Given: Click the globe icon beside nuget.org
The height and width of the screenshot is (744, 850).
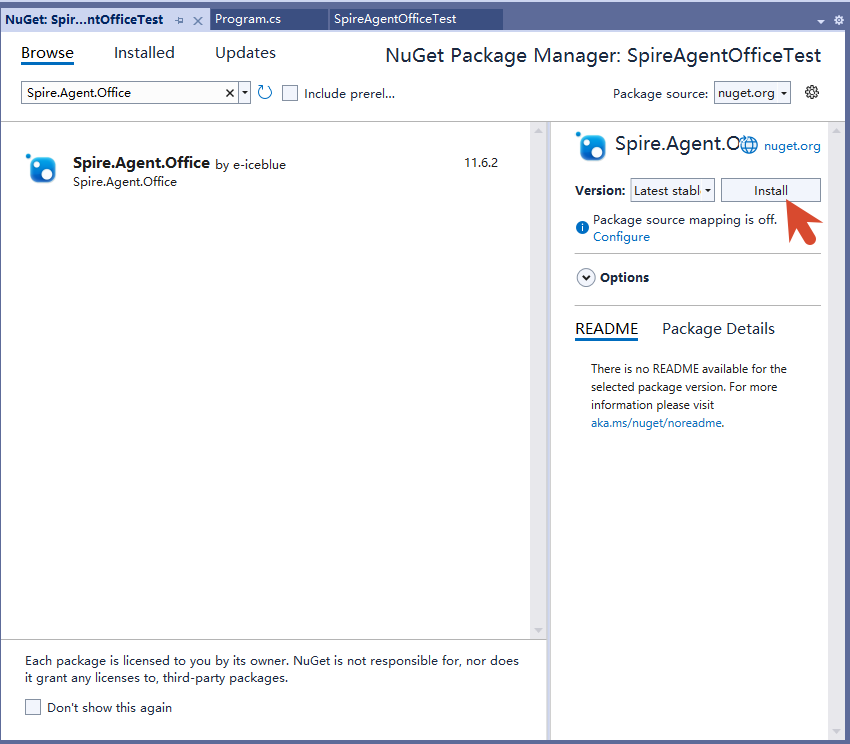Looking at the screenshot, I should (x=749, y=145).
